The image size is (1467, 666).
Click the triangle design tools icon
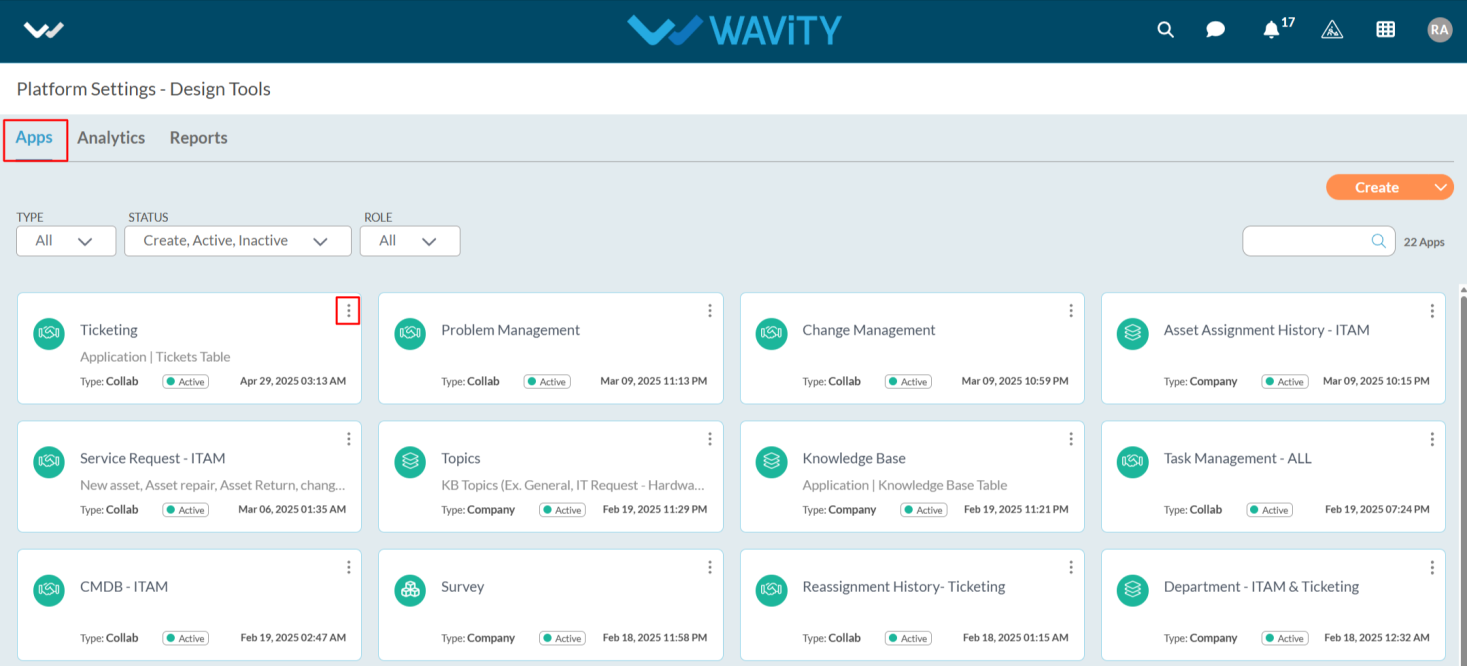click(1331, 30)
